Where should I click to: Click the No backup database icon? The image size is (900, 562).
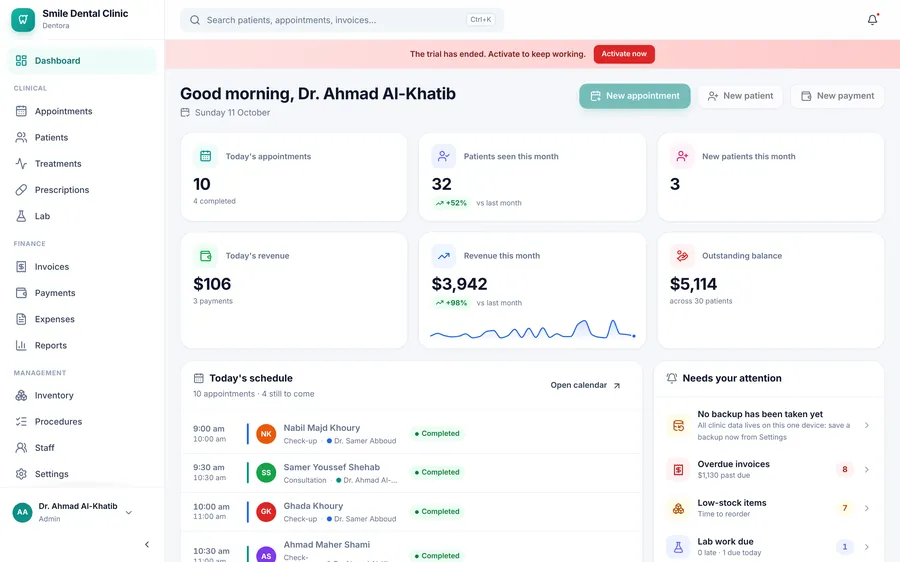tap(678, 425)
